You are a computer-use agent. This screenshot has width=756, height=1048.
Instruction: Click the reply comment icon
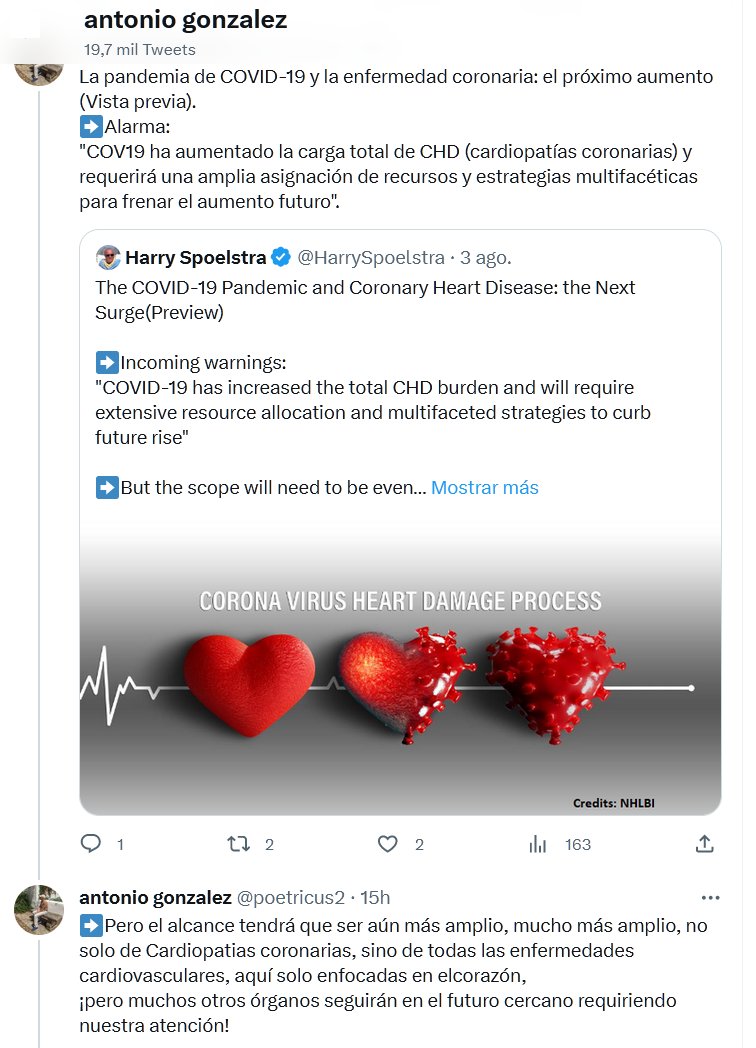pyautogui.click(x=91, y=844)
